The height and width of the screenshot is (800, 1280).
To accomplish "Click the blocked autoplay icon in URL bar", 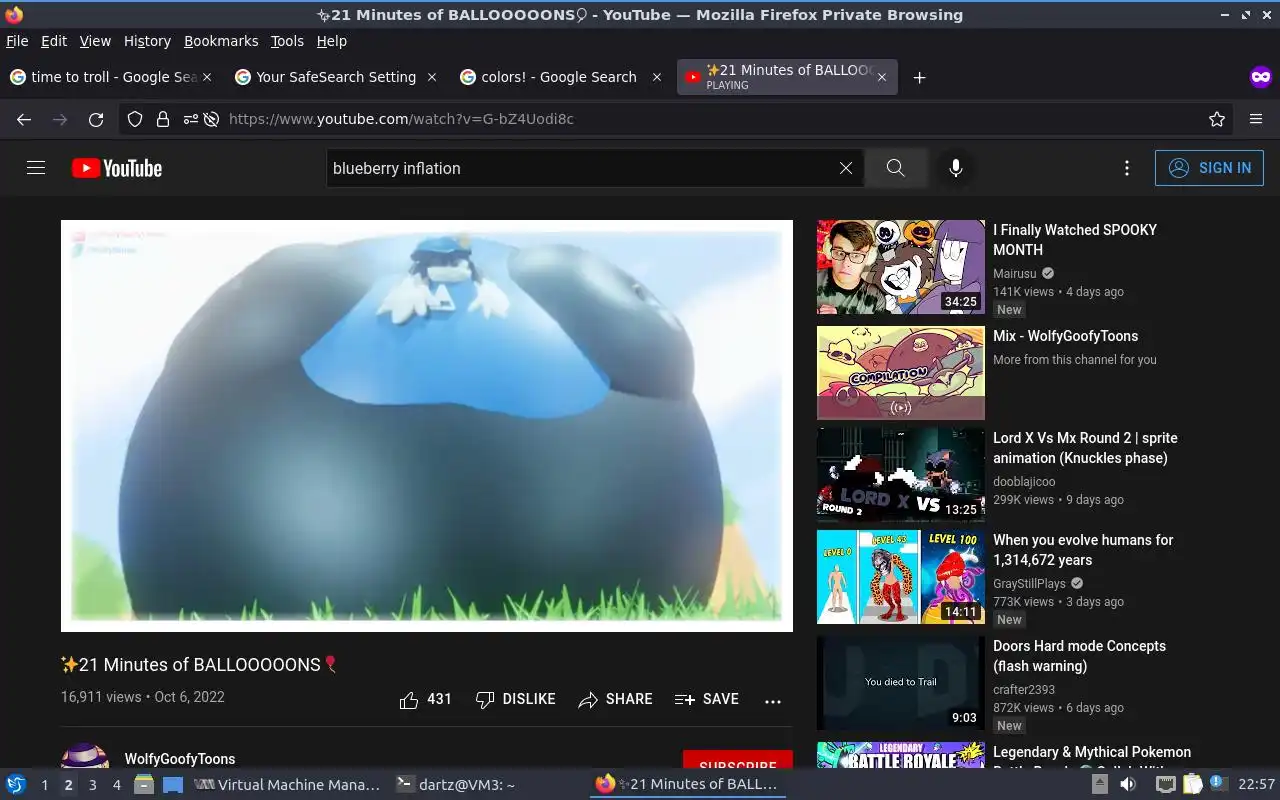I will [211, 119].
